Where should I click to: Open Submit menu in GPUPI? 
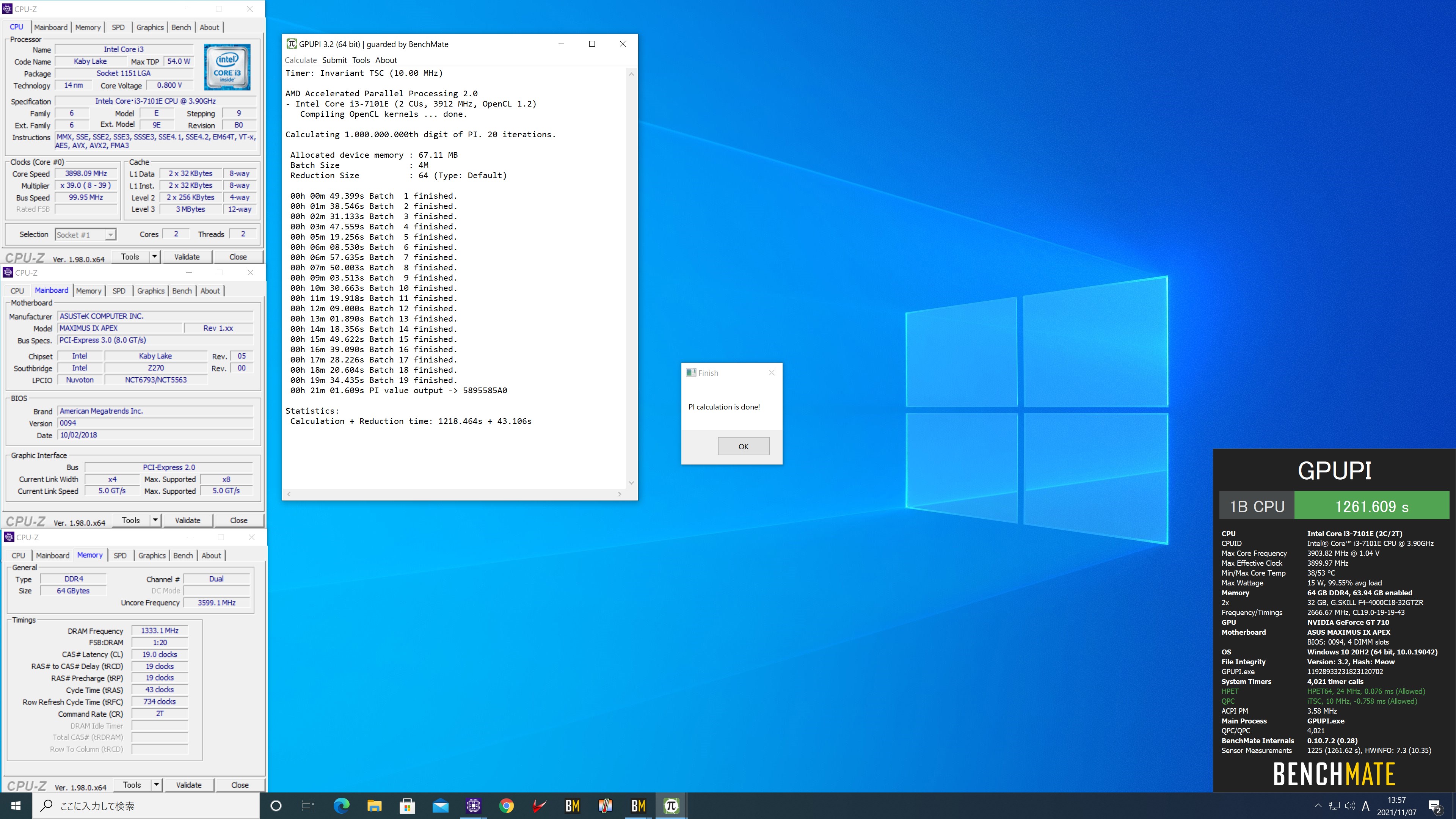pyautogui.click(x=334, y=60)
